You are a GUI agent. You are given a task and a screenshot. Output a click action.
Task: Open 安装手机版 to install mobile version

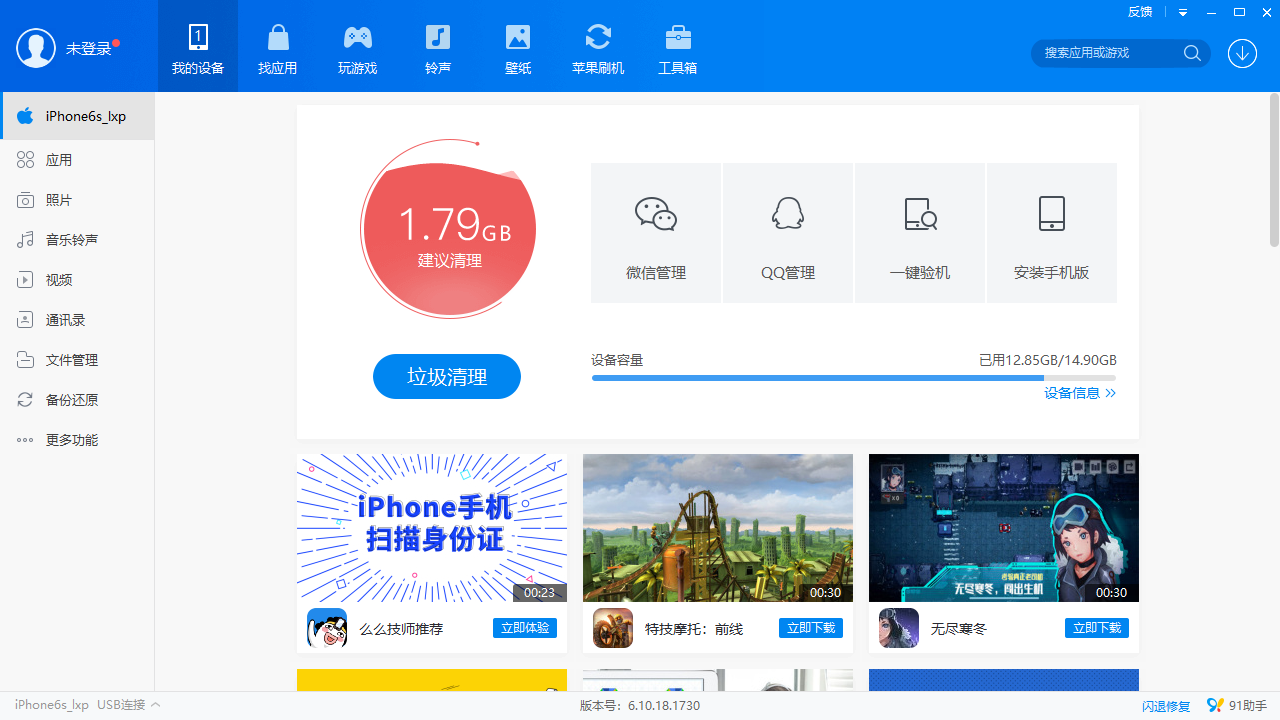point(1051,232)
